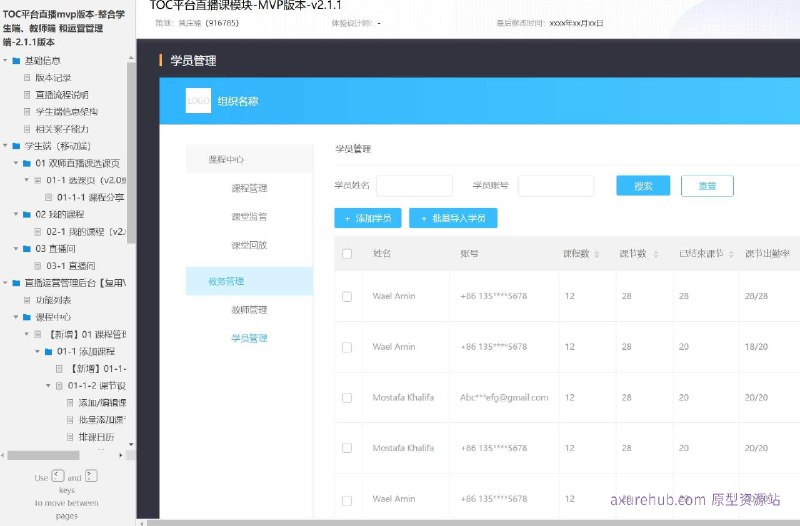This screenshot has height=526, width=800.
Task: Collapse the 03 直播间 node
Action: 16,248
